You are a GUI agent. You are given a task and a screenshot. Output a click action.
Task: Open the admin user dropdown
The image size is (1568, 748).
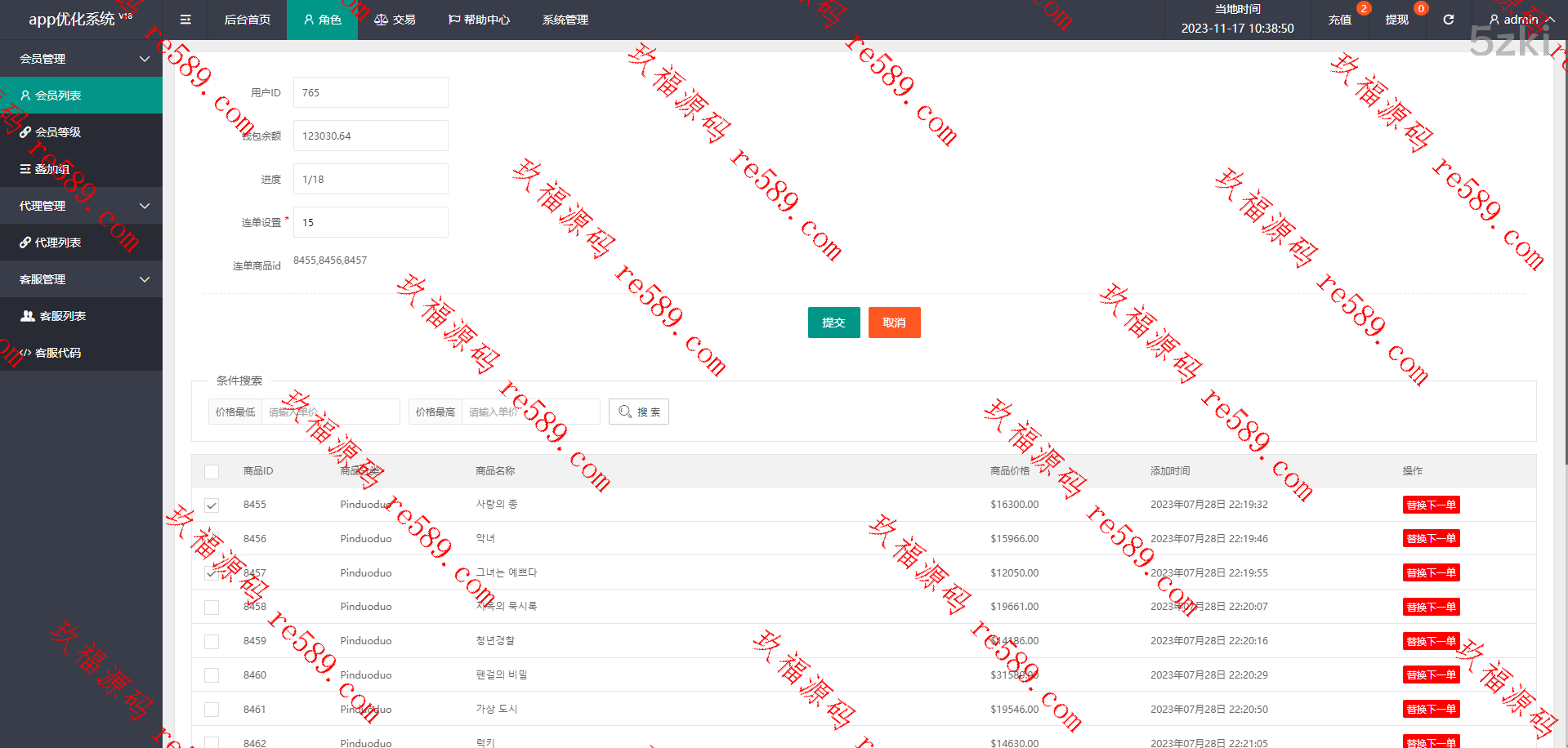1520,20
